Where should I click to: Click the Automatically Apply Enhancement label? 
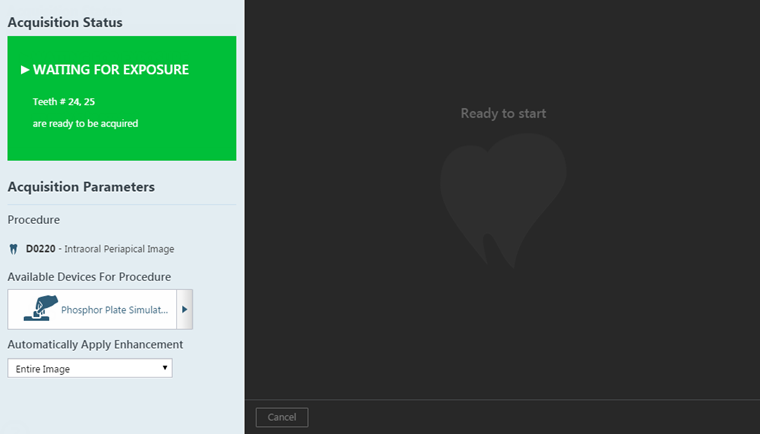(x=95, y=344)
